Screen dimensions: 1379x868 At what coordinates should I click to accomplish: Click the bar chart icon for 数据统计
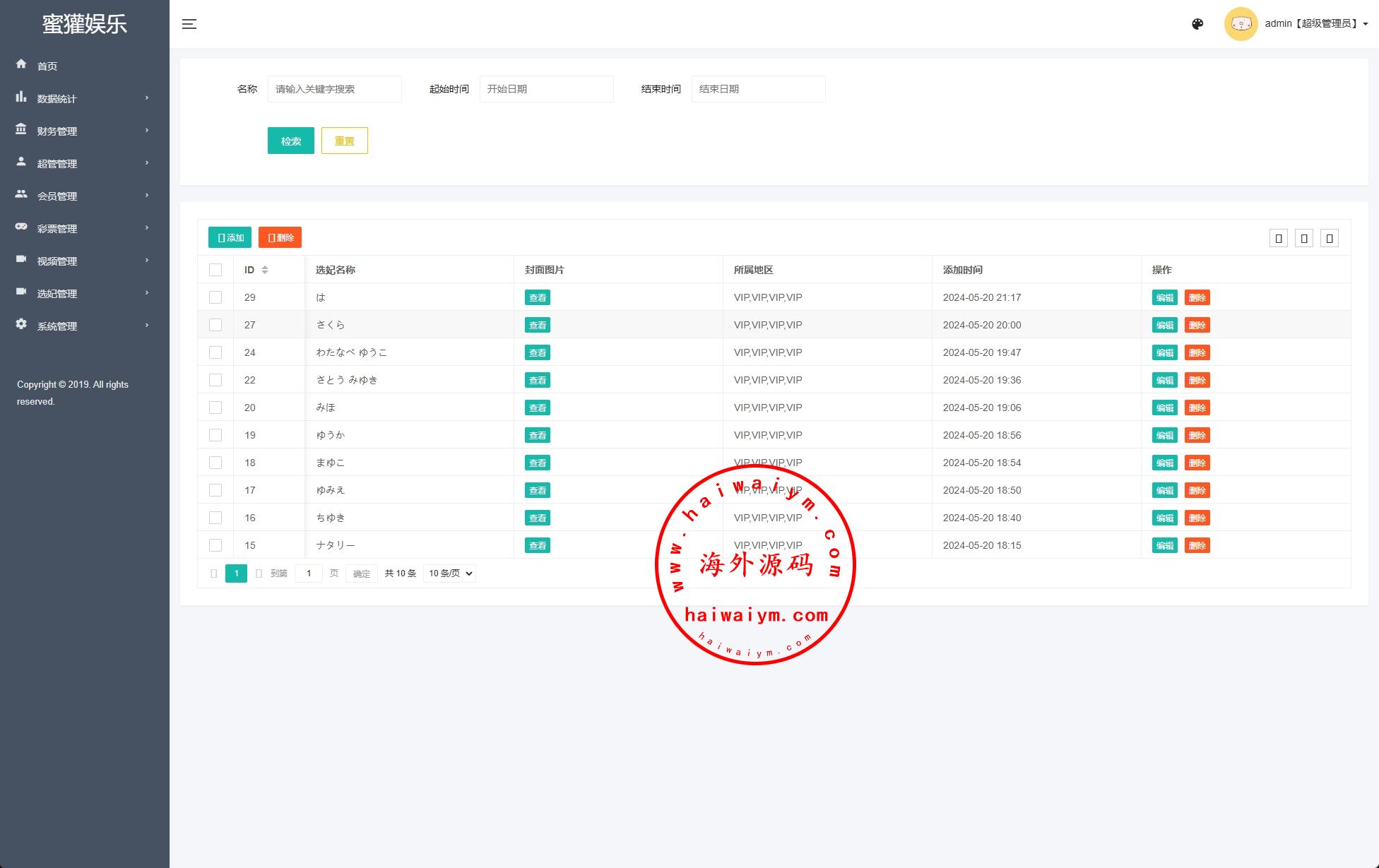(21, 97)
